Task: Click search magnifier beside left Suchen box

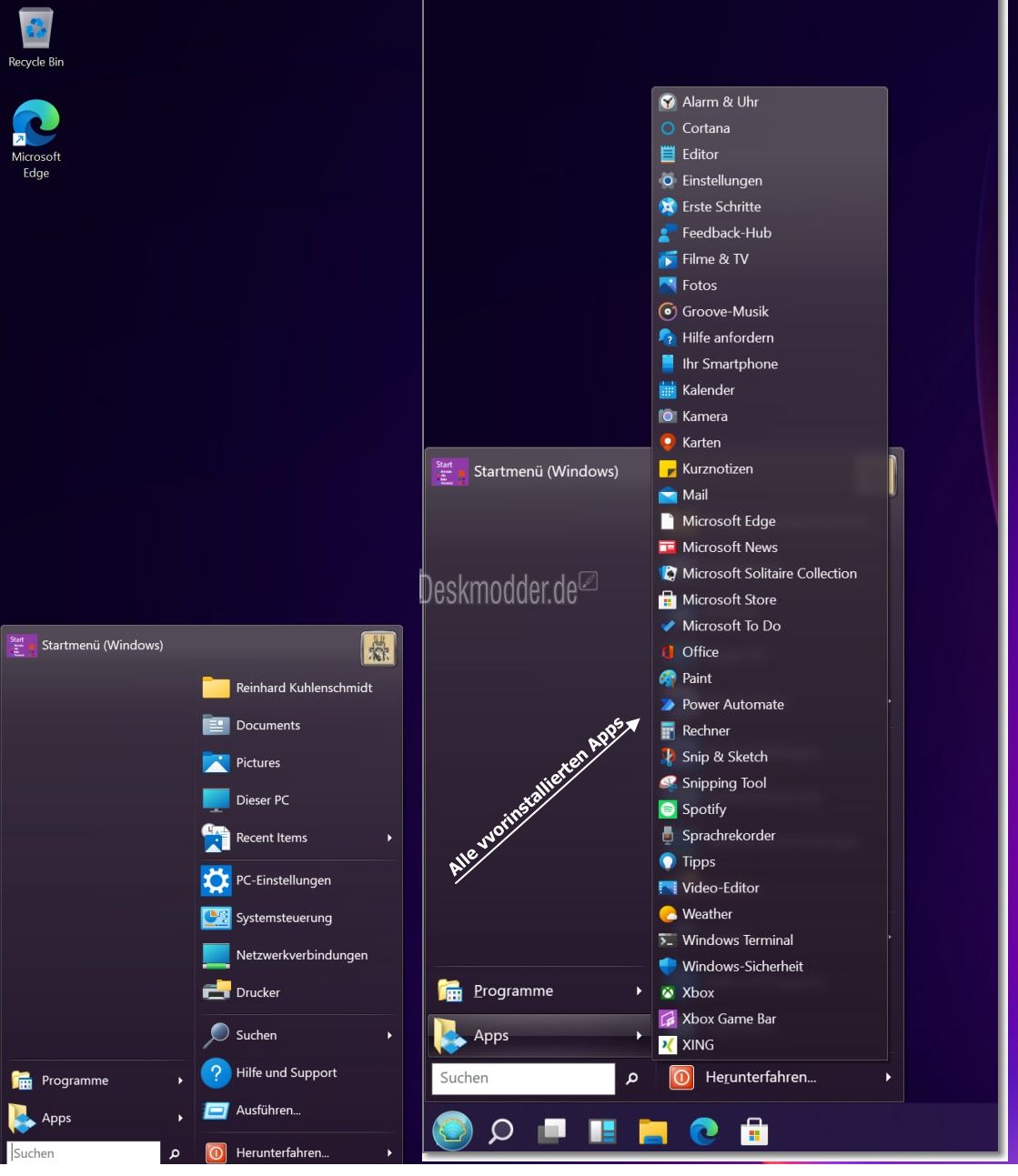Action: [x=175, y=1153]
